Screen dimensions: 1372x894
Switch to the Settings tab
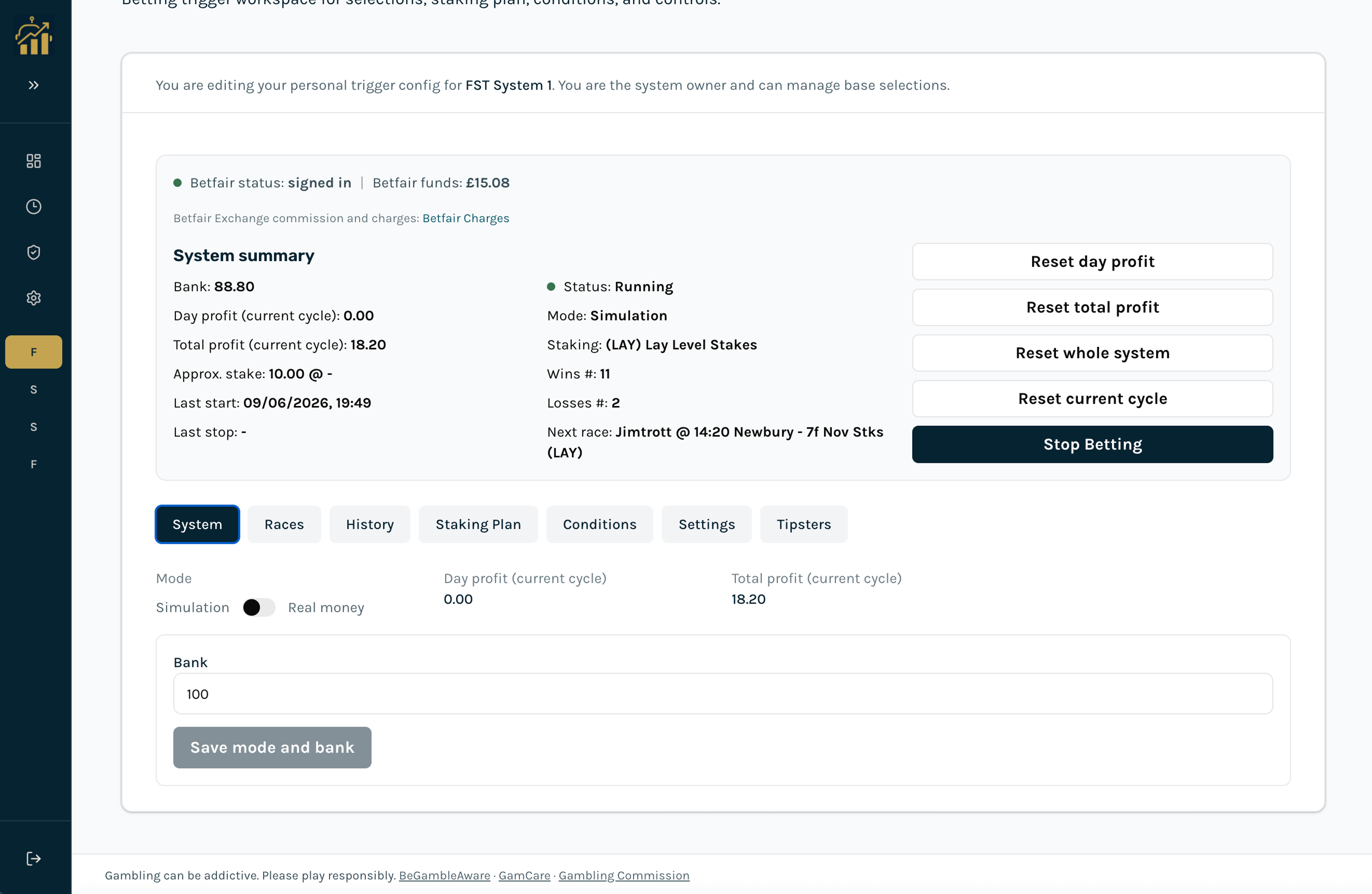(x=707, y=524)
